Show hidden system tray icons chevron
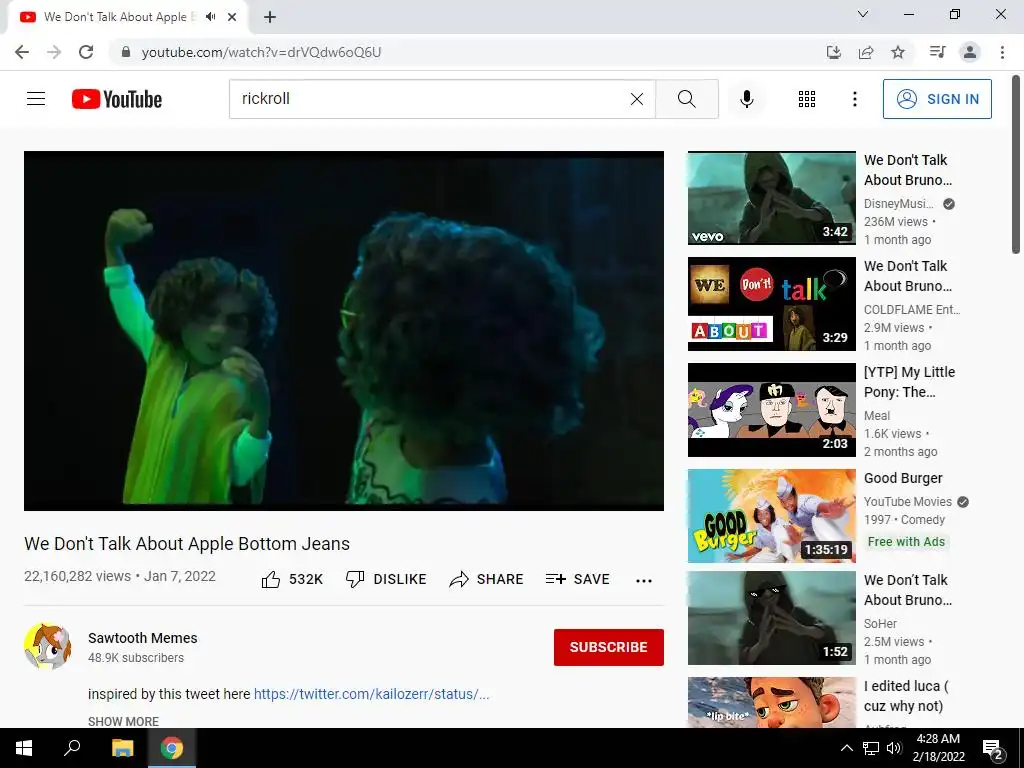The width and height of the screenshot is (1024, 768). pos(846,748)
